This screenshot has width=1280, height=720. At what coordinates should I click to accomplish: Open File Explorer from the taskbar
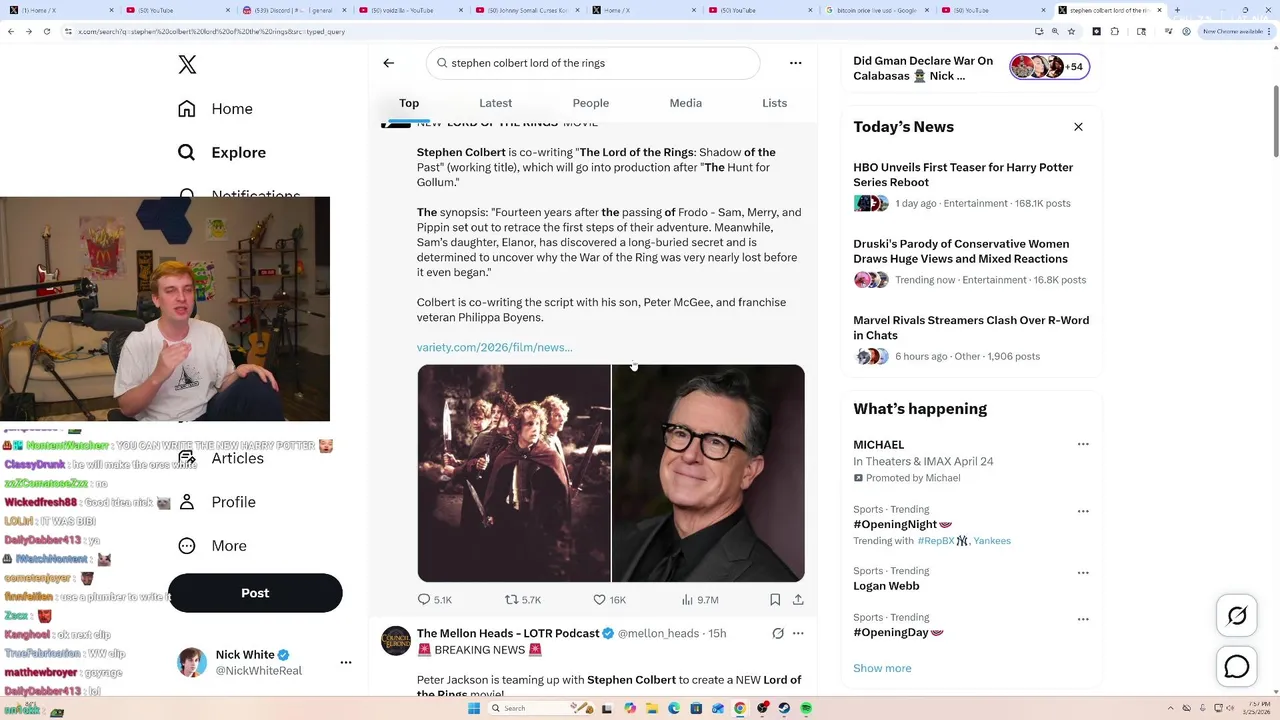[652, 708]
